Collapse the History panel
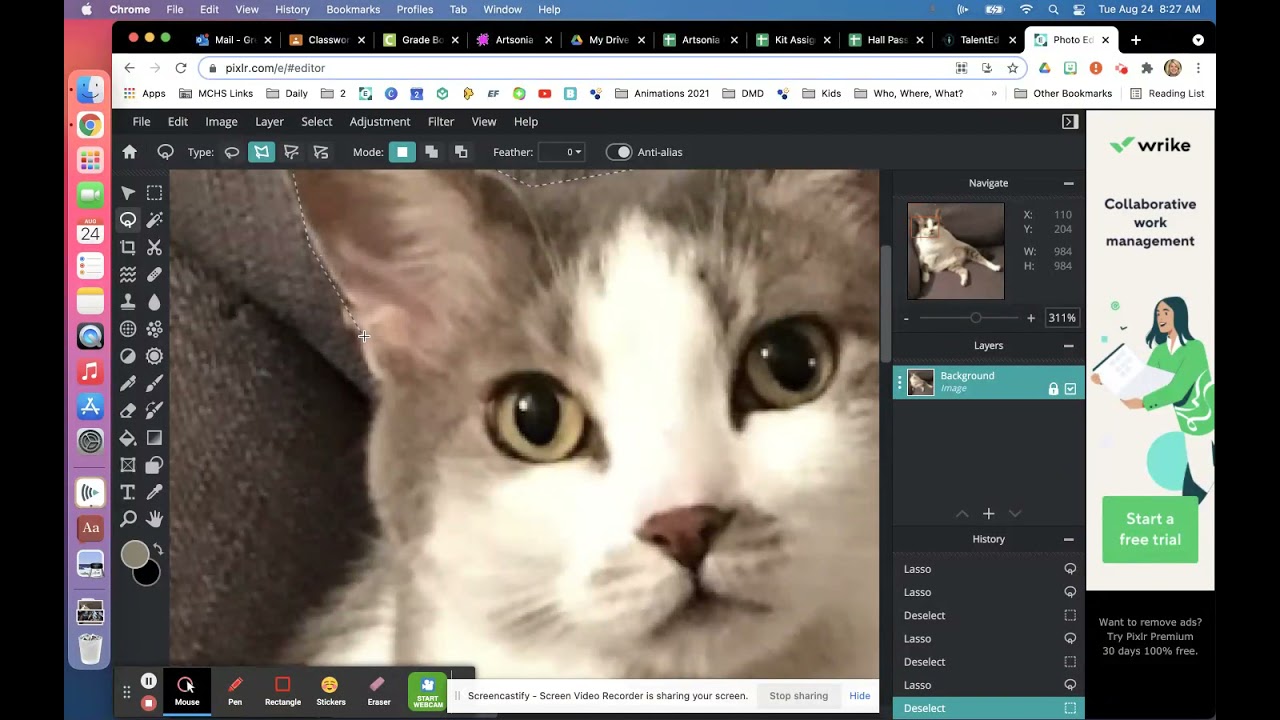The image size is (1280, 720). (1068, 539)
